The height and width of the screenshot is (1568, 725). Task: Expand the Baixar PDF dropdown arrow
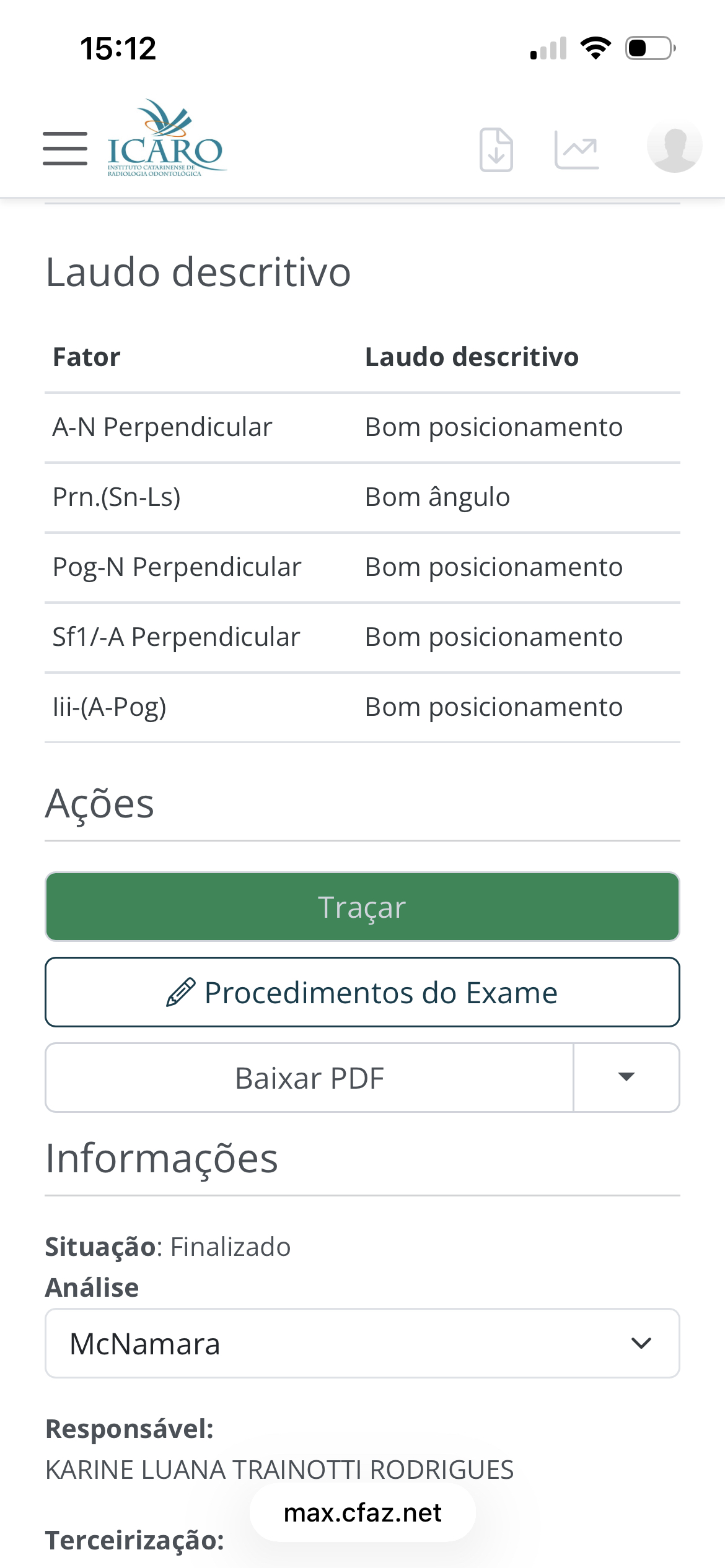point(626,1078)
